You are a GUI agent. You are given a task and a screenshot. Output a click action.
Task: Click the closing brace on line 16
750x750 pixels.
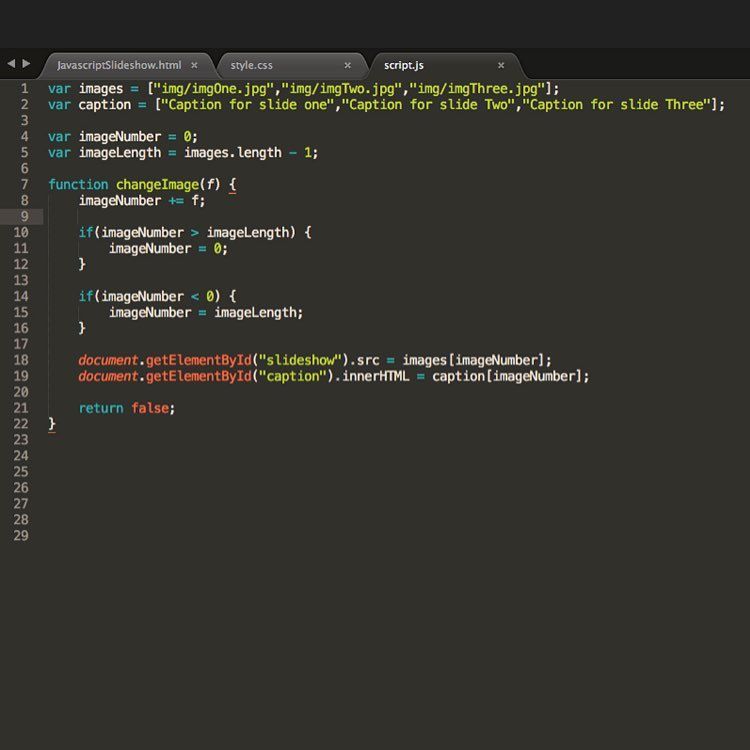point(82,328)
